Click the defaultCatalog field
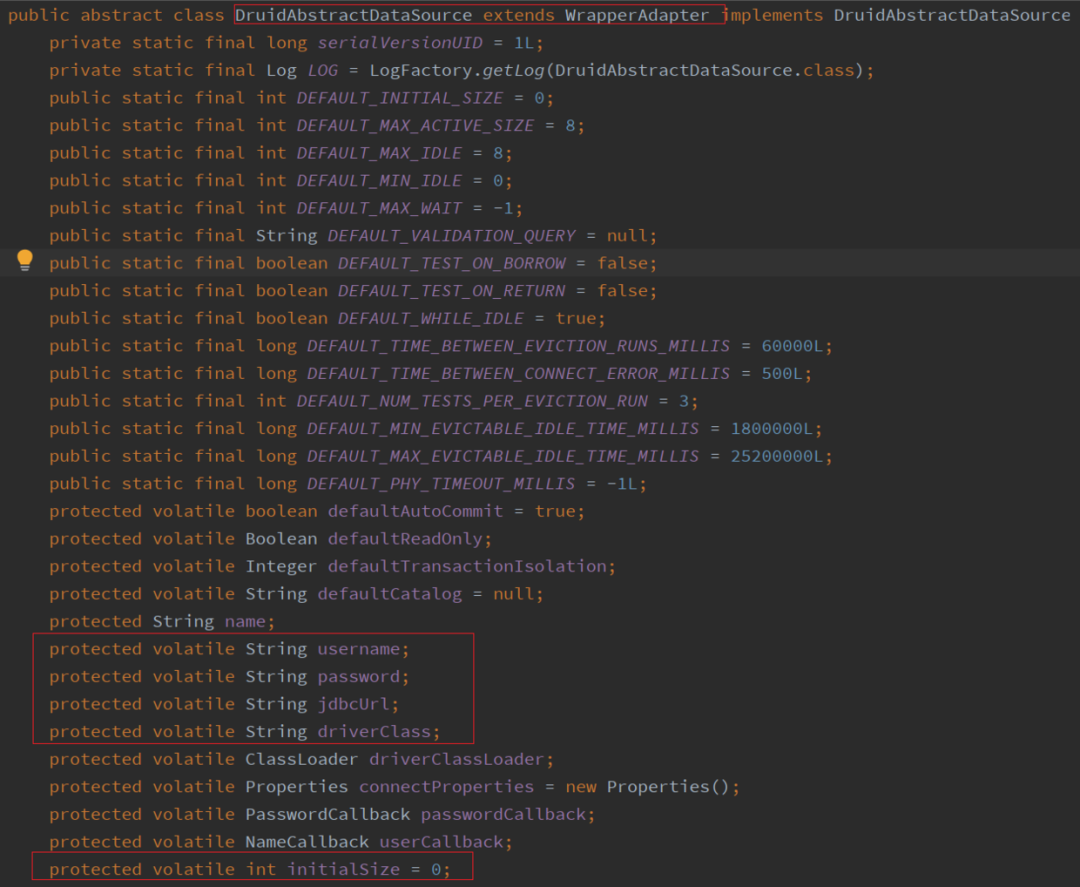This screenshot has width=1080, height=887. pyautogui.click(x=389, y=594)
